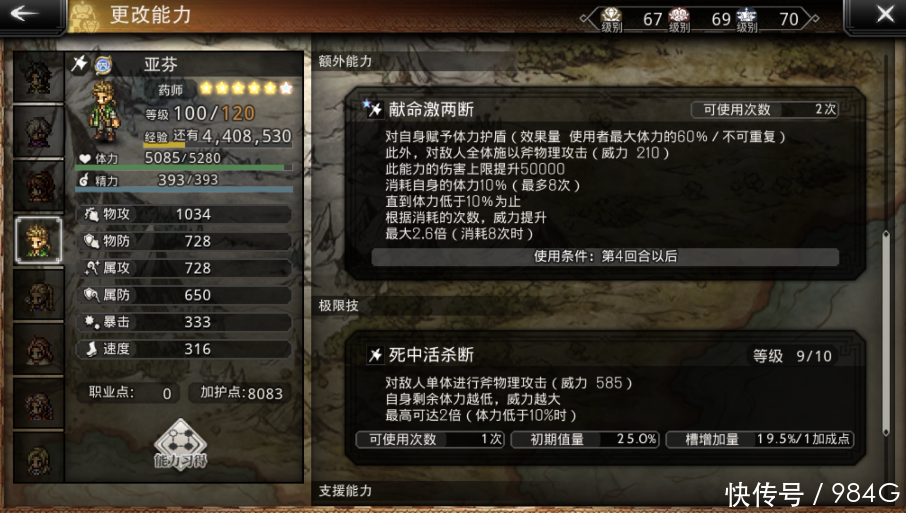
Task: Click the vertical scrollbar on the ability list
Action: pos(886,333)
